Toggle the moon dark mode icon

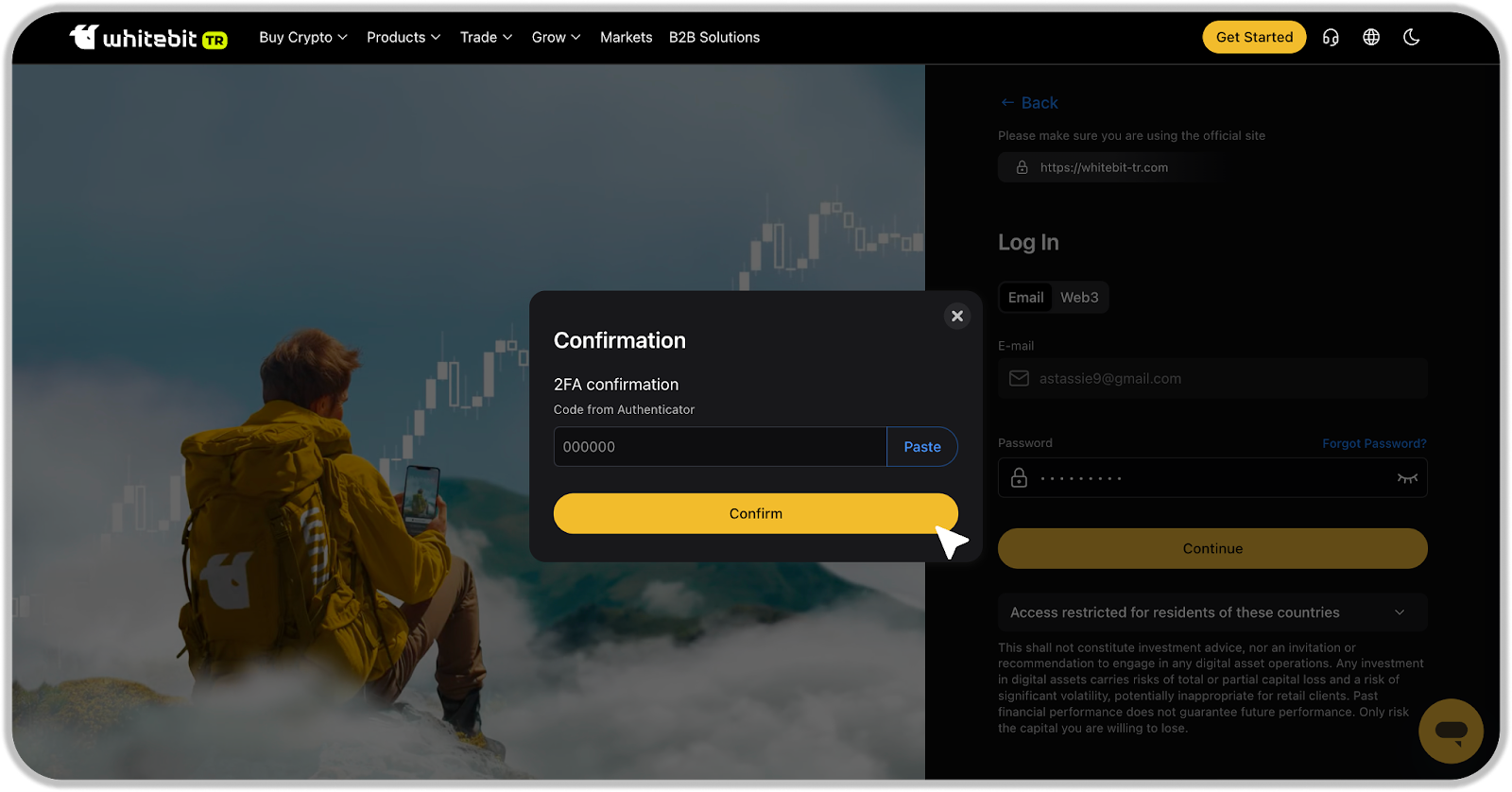click(1411, 38)
